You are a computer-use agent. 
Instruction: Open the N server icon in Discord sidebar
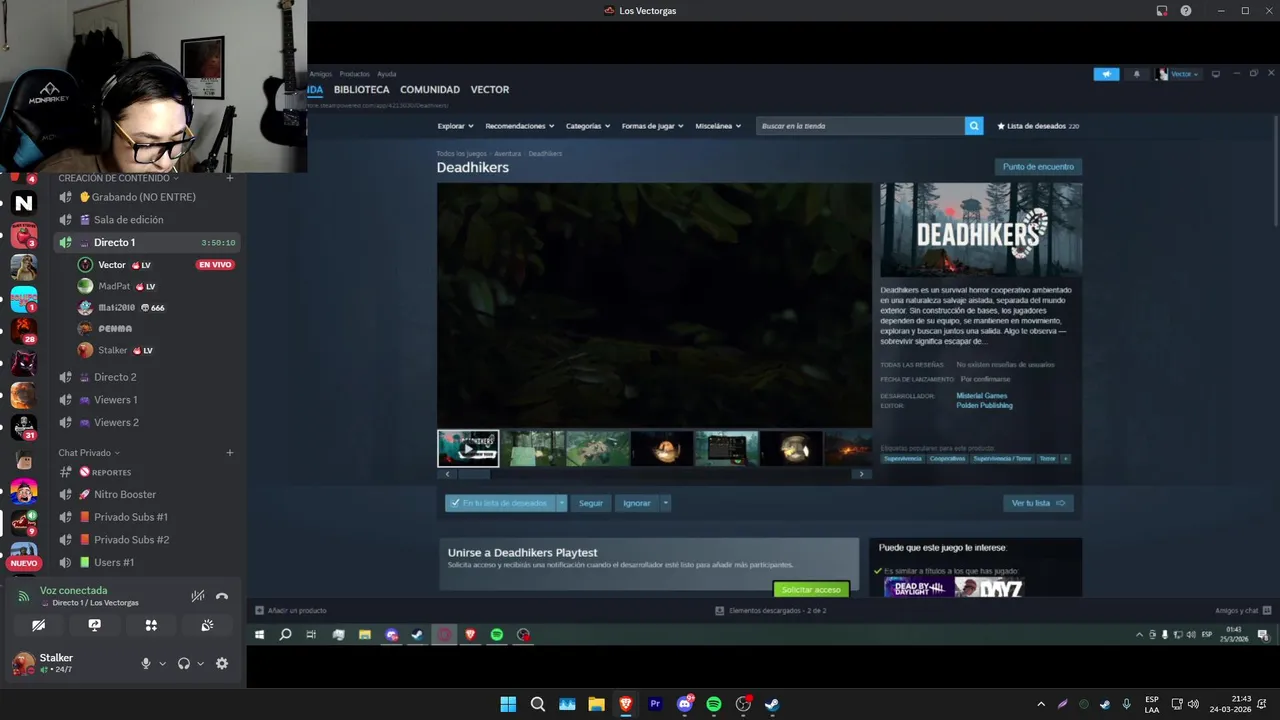[x=24, y=203]
